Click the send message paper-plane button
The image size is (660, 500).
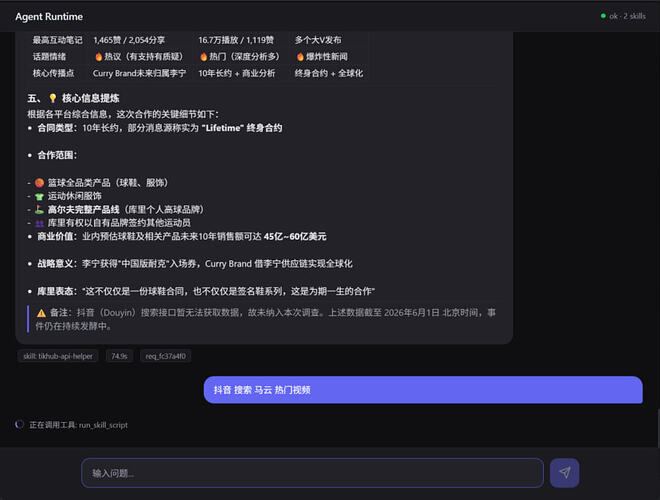click(564, 473)
